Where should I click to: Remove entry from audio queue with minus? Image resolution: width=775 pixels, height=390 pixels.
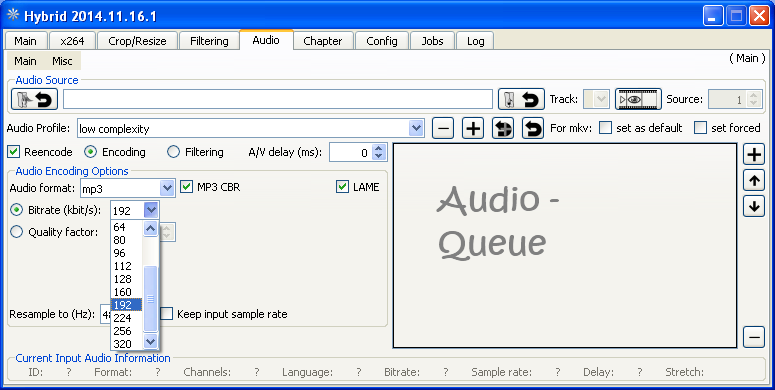(754, 337)
